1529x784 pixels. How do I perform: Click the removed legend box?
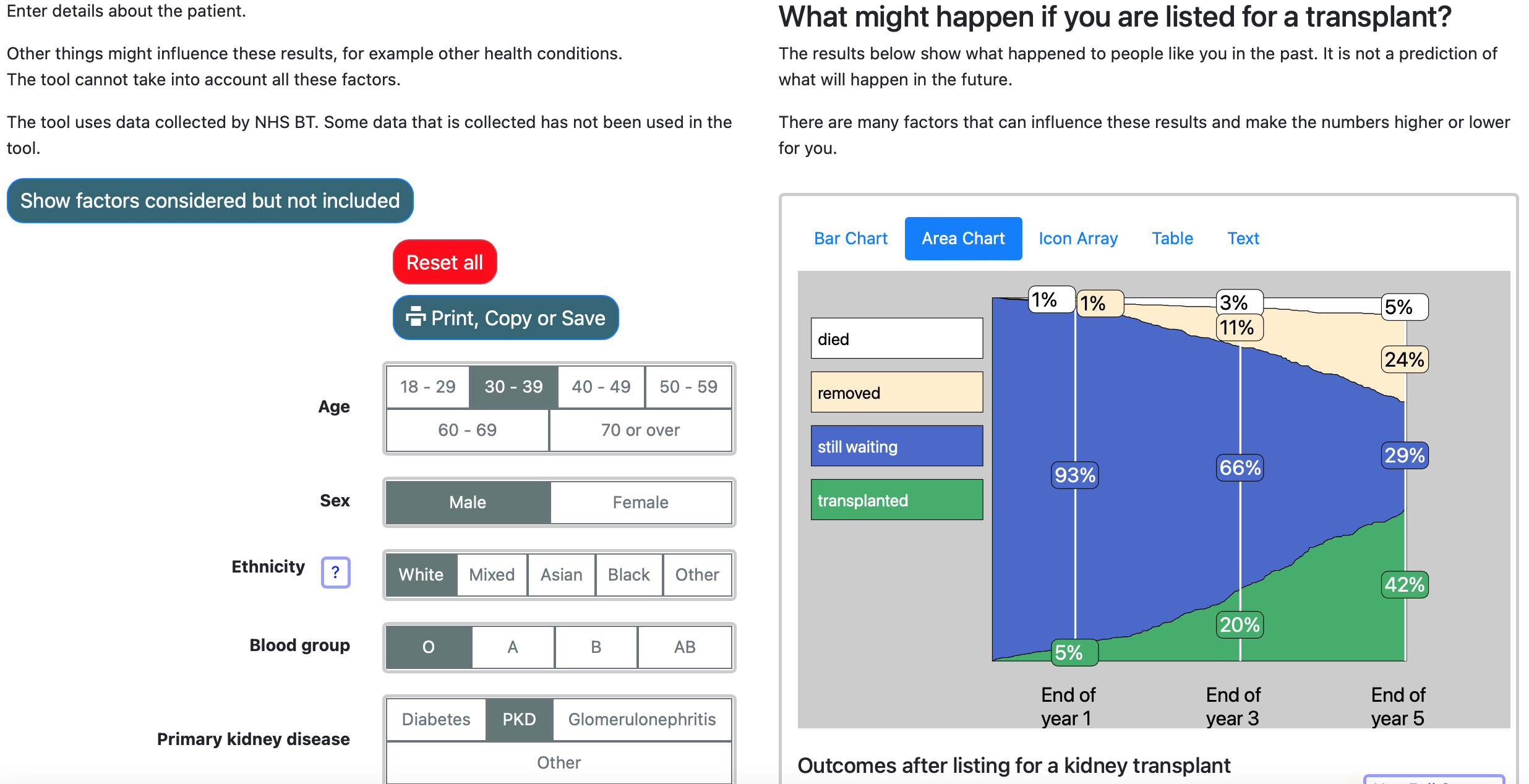[x=896, y=393]
